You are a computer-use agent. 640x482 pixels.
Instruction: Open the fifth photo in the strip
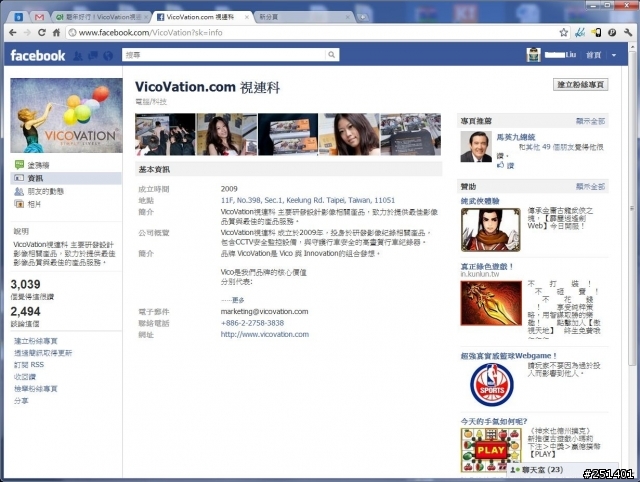(411, 134)
